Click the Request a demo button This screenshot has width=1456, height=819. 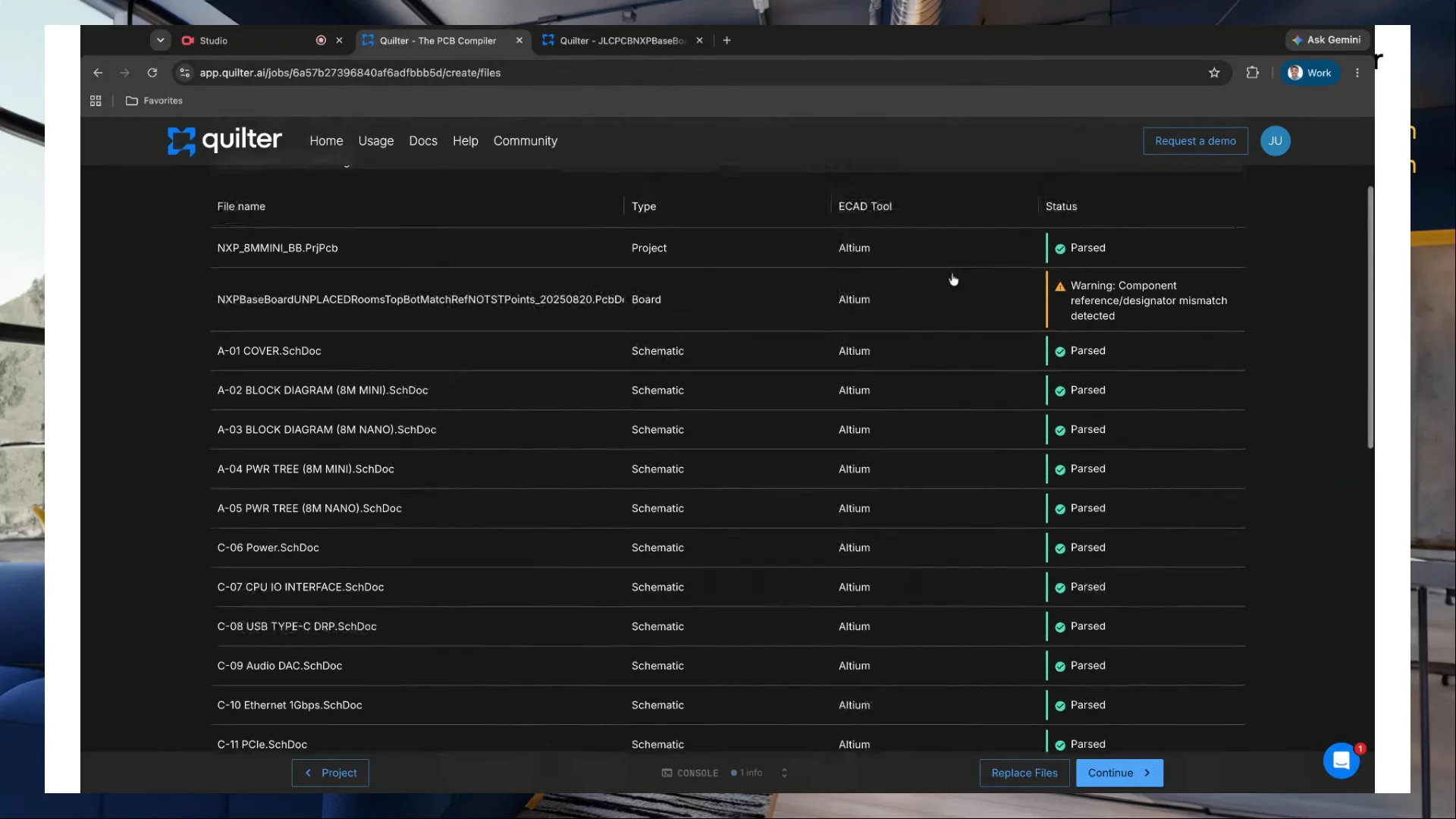tap(1195, 141)
